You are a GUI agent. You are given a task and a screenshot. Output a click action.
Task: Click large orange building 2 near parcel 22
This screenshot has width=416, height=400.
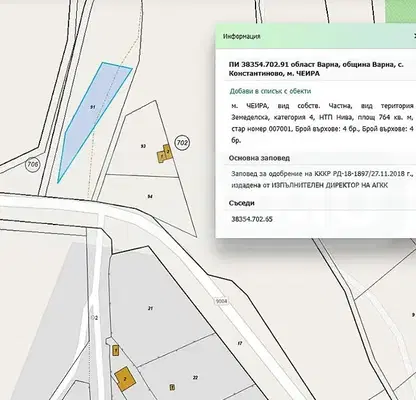click(125, 379)
